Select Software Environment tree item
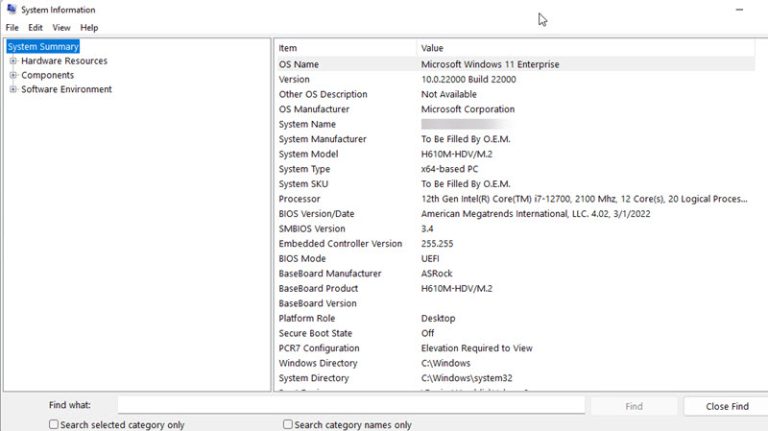The width and height of the screenshot is (768, 431). pos(67,89)
